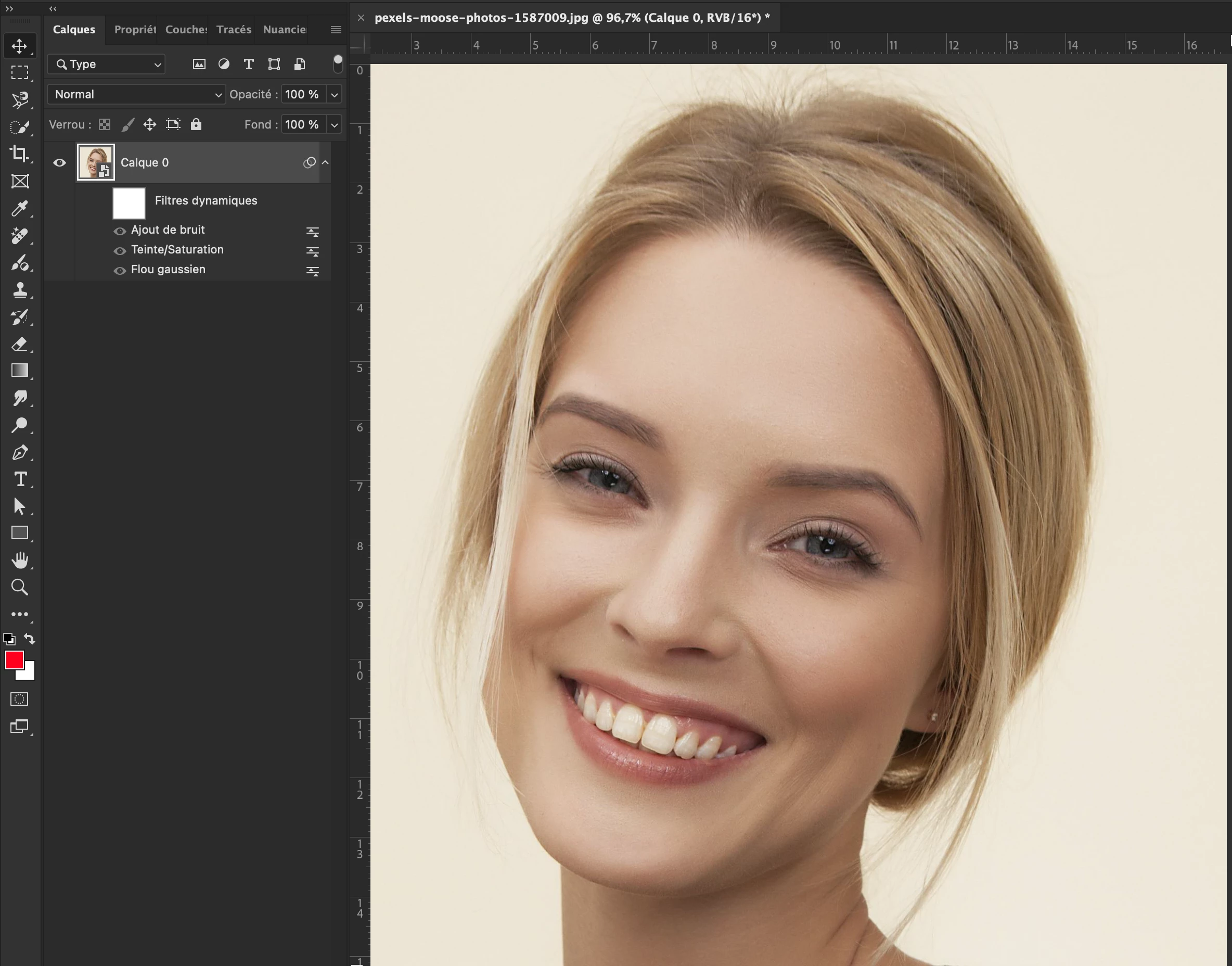Open the Opacité percentage dropdown arrow
Screen dimensions: 1232x966
[x=335, y=94]
